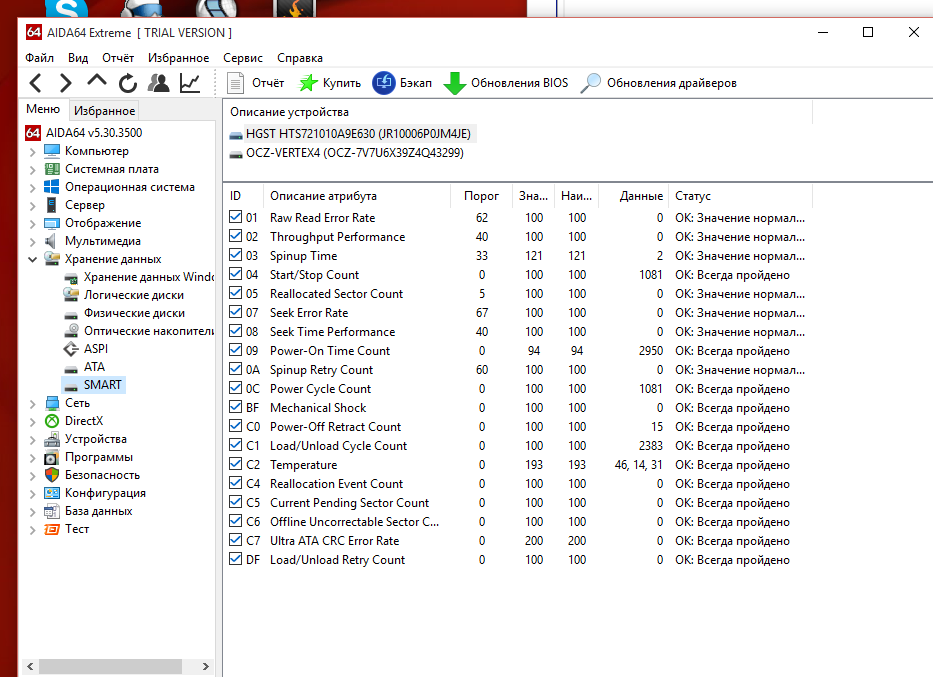This screenshot has height=677, width=933.
Task: Uncheck attribute 05 Reallocated Sector Count
Action: click(x=236, y=293)
